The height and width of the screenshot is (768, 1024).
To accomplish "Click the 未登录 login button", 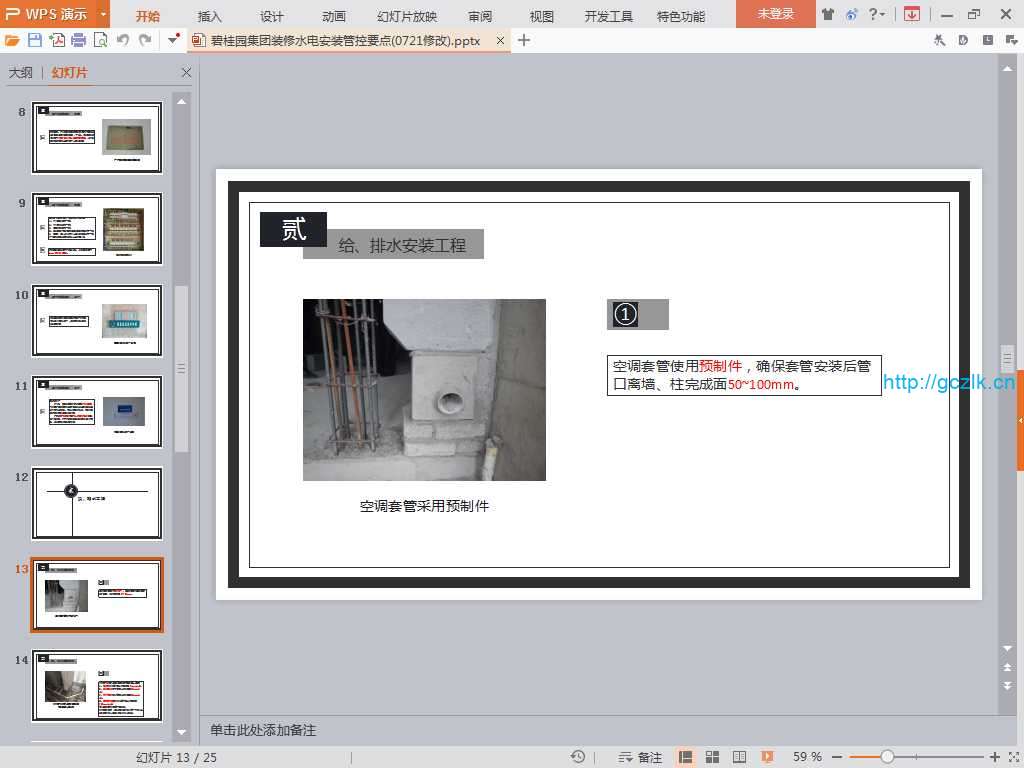I will point(775,14).
